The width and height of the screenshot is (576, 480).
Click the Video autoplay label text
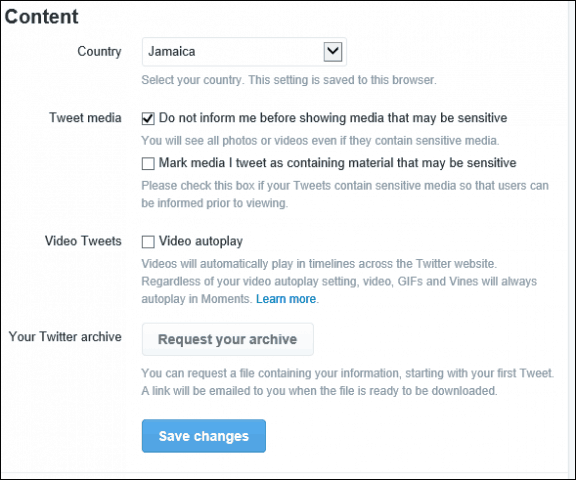(201, 241)
